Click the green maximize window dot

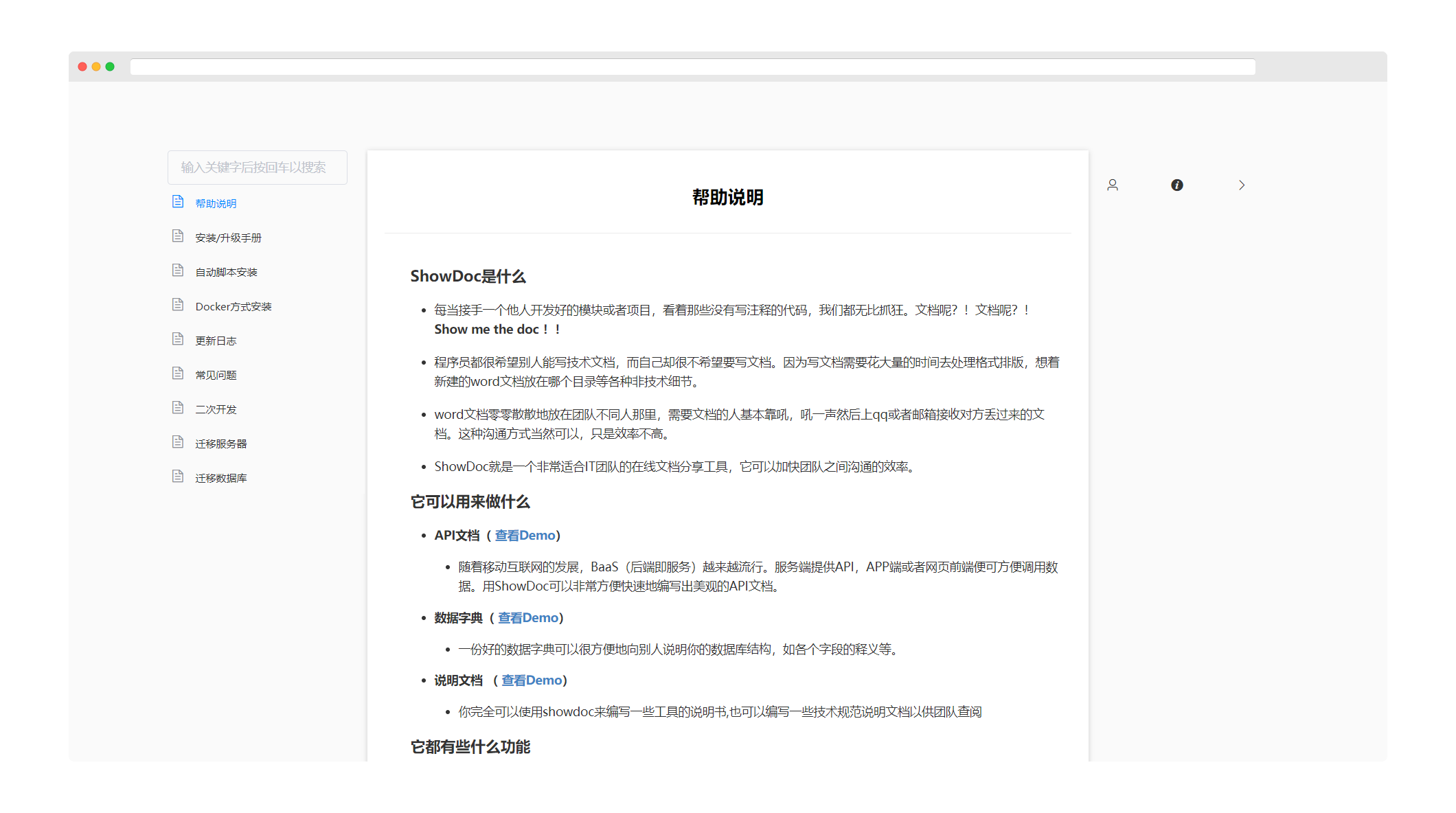[x=110, y=67]
